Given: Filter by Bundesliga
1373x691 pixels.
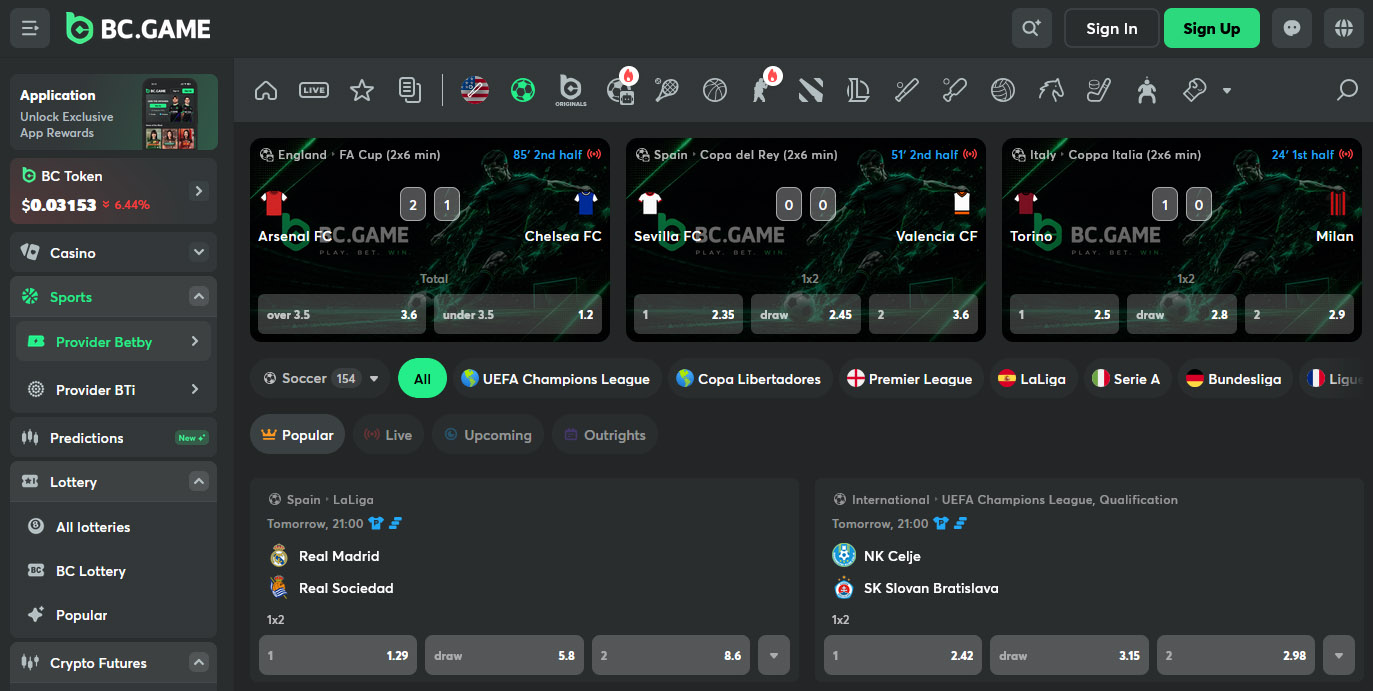Looking at the screenshot, I should [x=1235, y=379].
